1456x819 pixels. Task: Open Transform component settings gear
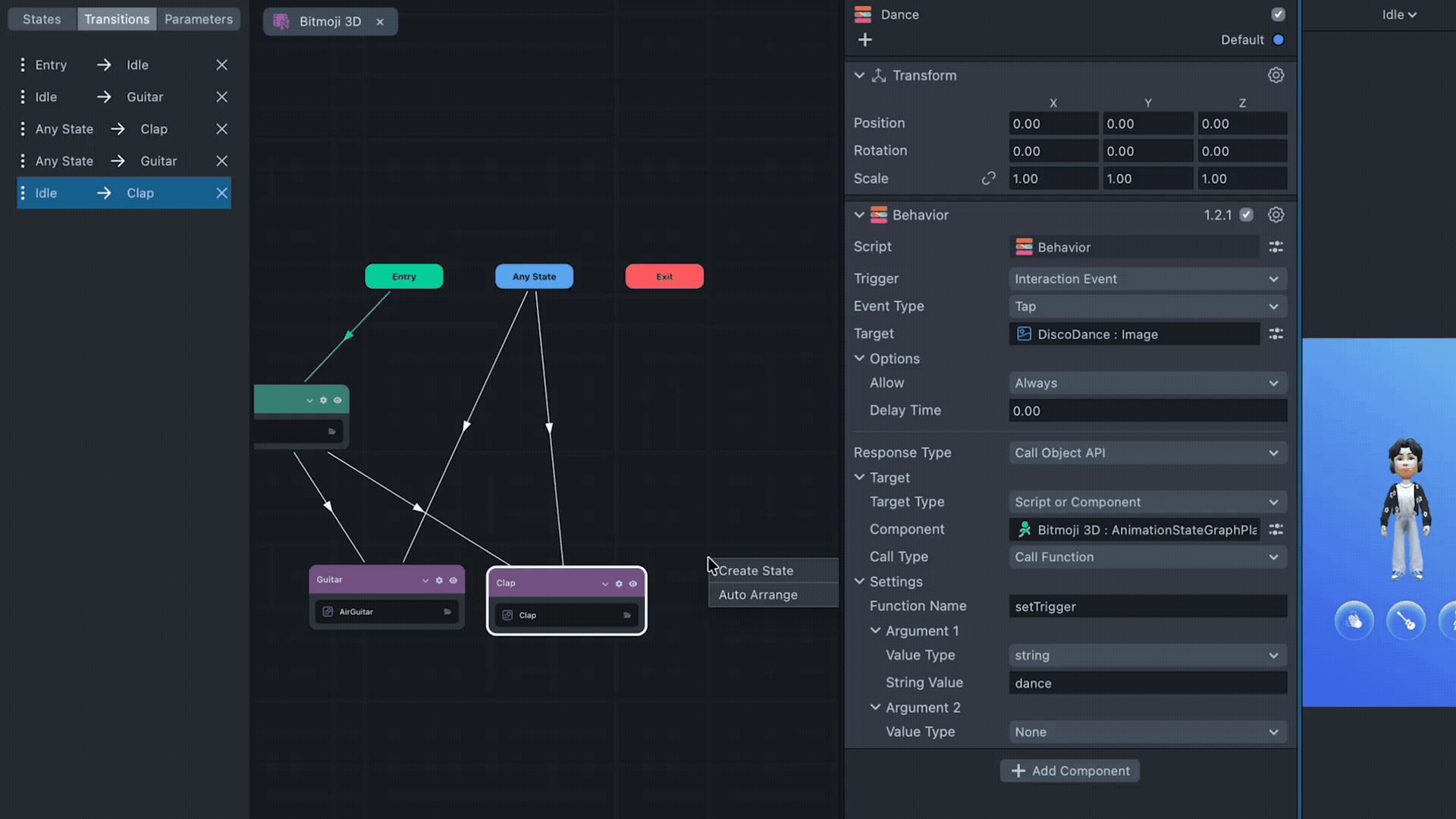point(1276,75)
